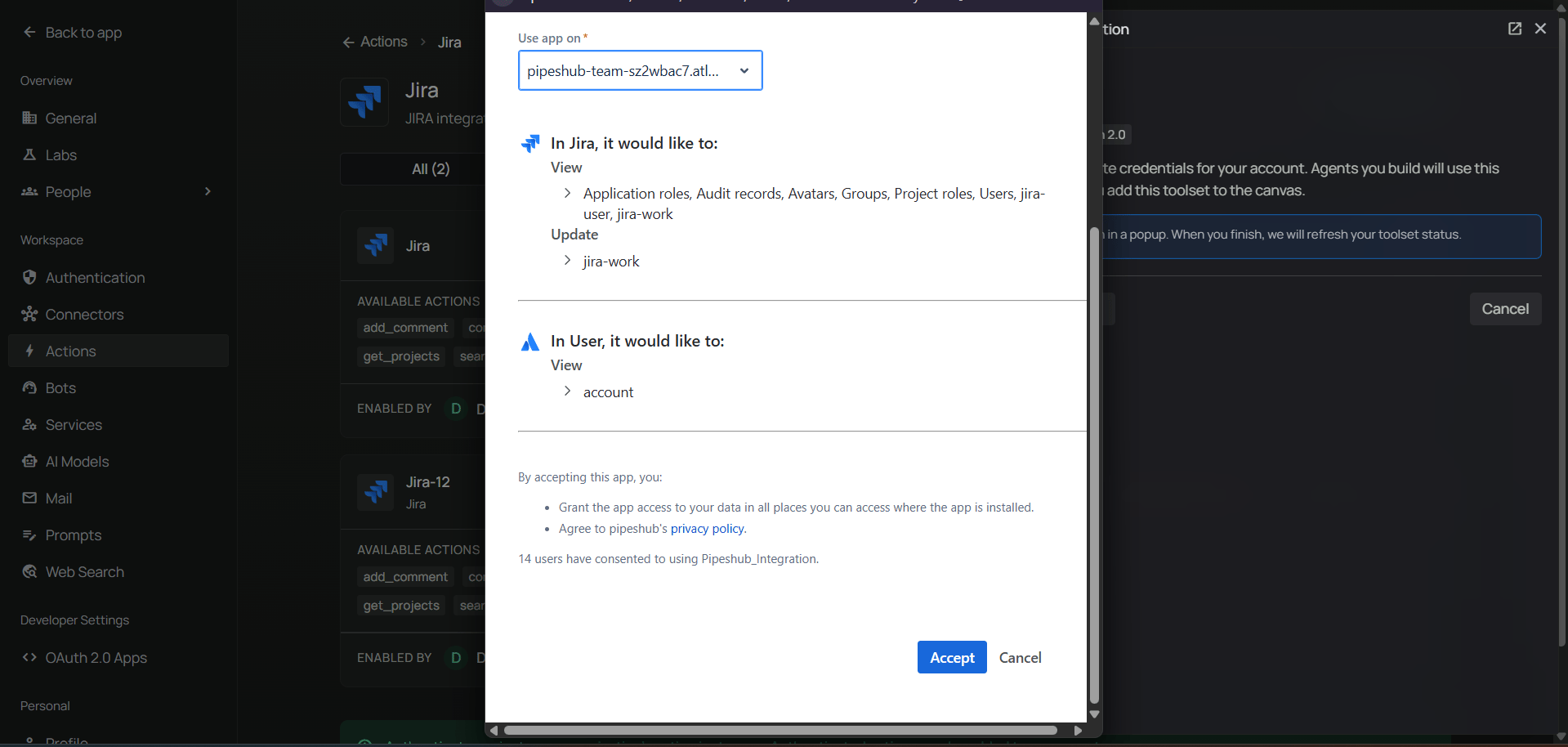
Task: Click Cancel button in the side panel
Action: click(1505, 309)
